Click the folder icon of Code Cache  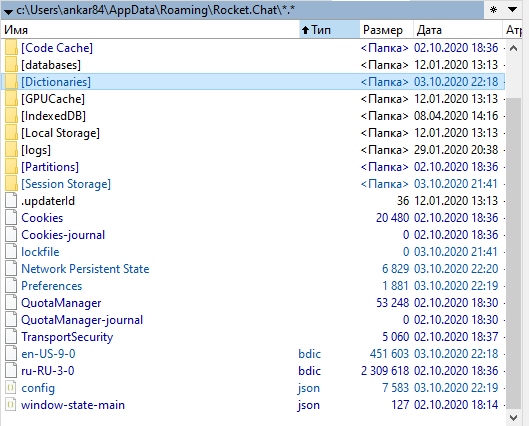11,48
